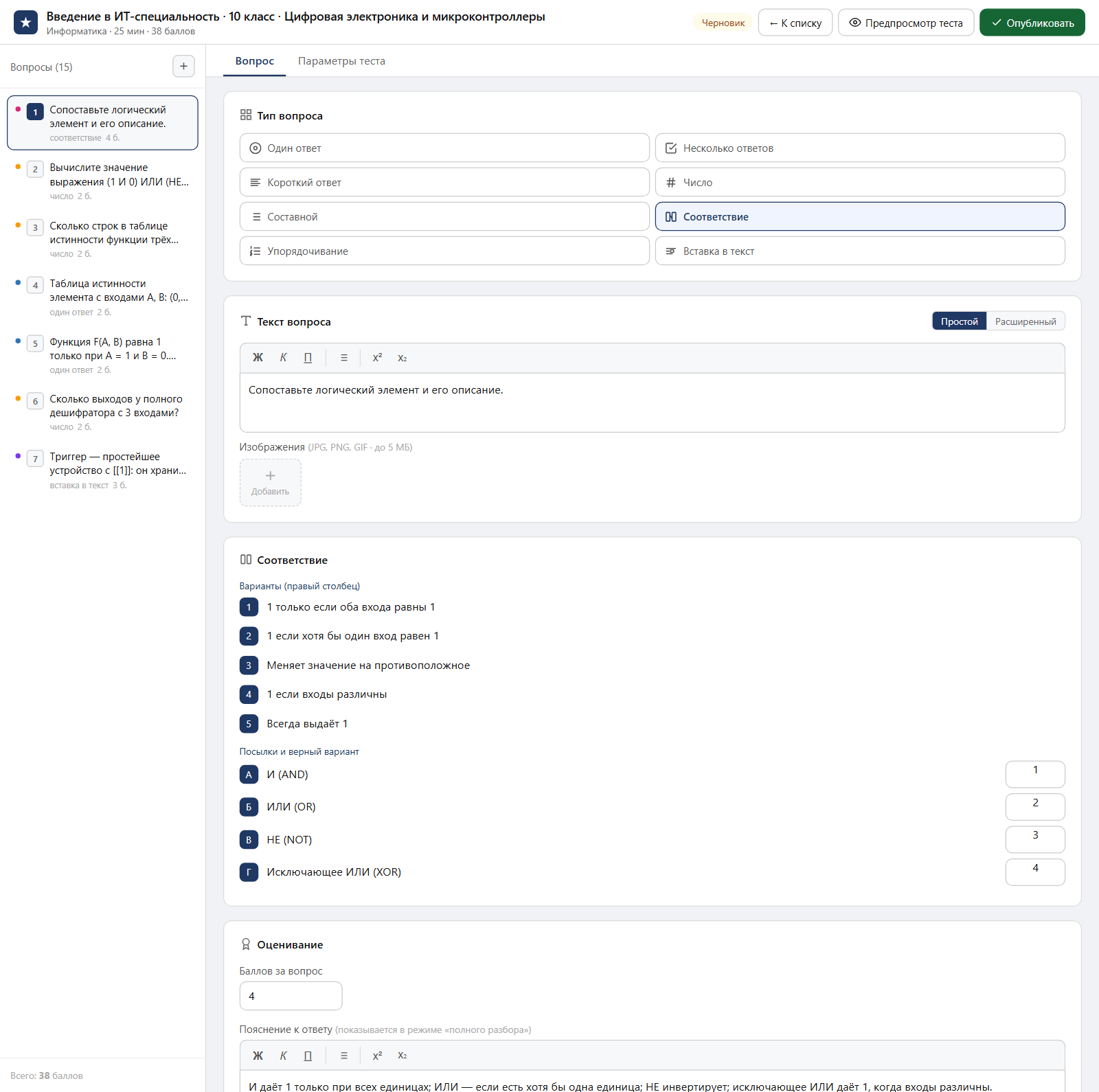Select 'Вставка в текст' question type

(860, 251)
